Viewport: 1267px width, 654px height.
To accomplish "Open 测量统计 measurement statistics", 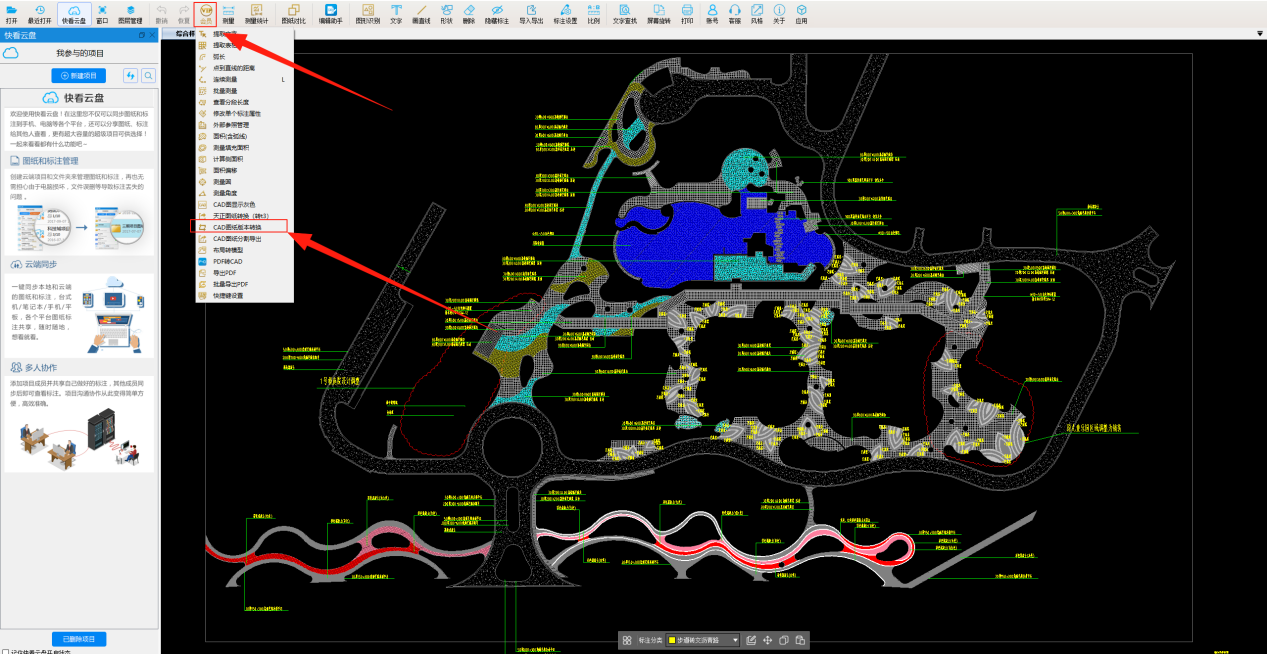I will (257, 13).
